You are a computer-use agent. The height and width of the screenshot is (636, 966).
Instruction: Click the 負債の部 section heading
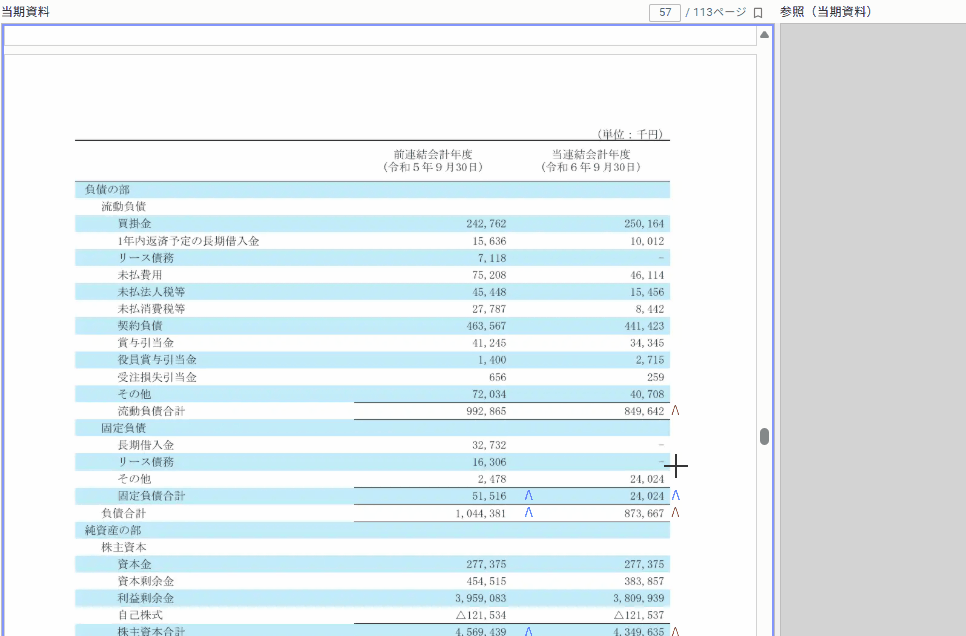pyautogui.click(x=107, y=190)
